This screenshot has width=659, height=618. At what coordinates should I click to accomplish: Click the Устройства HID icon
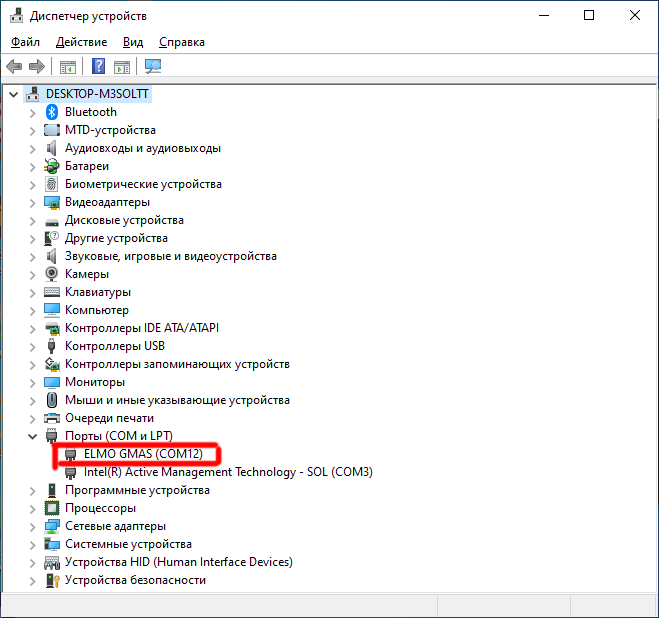[x=52, y=562]
